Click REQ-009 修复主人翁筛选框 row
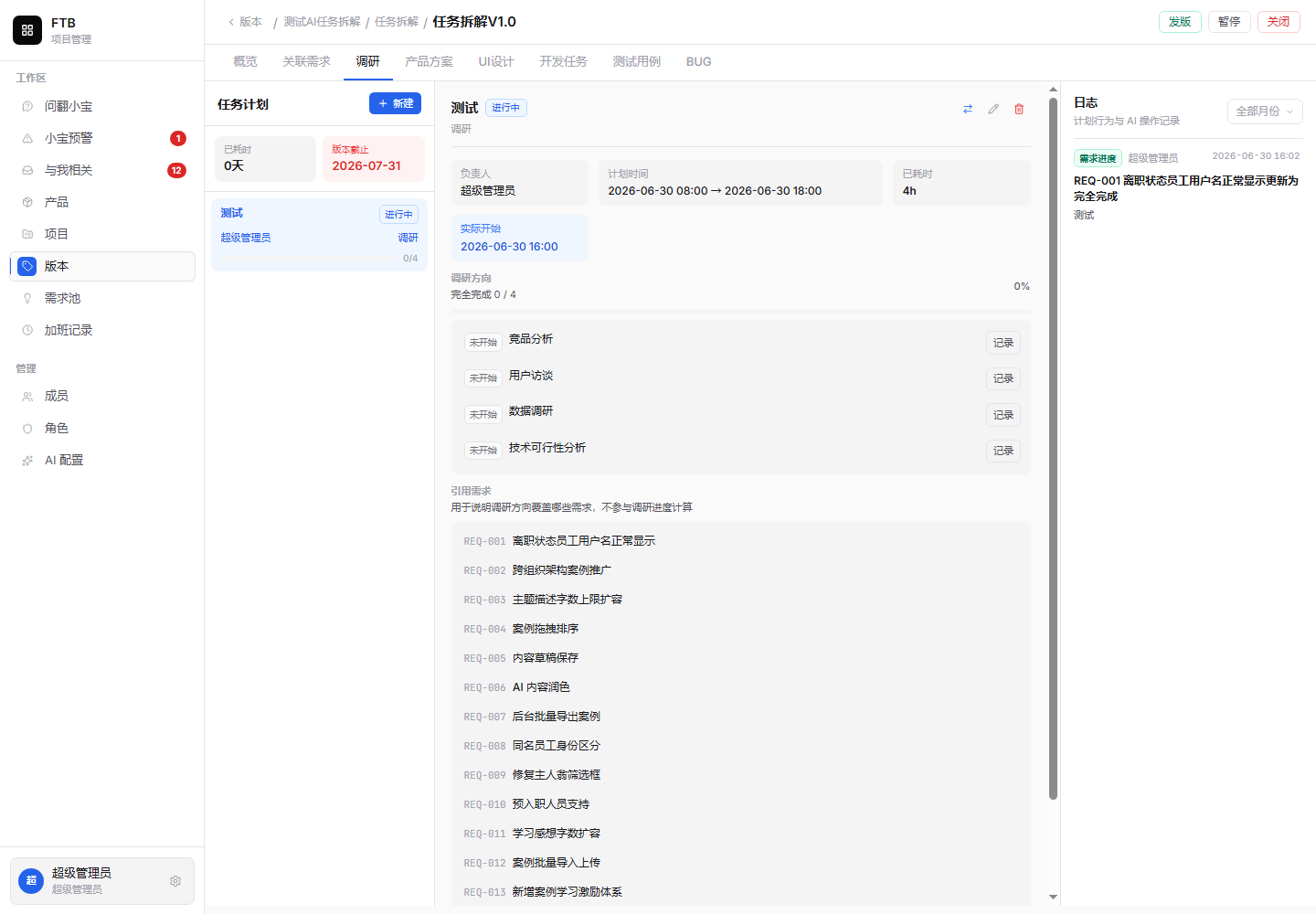Viewport: 1316px width, 914px height. [x=740, y=775]
